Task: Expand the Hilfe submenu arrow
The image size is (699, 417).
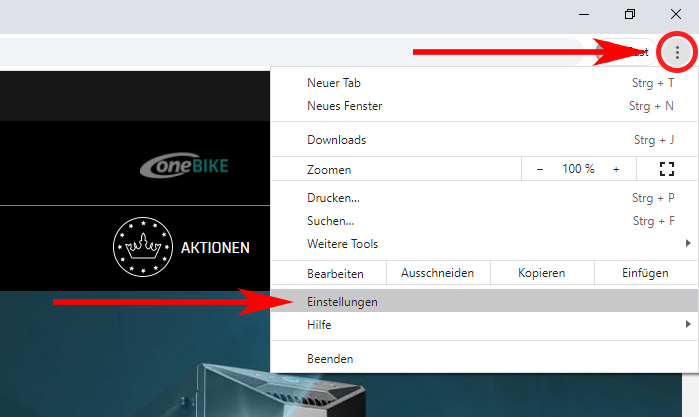Action: click(688, 324)
